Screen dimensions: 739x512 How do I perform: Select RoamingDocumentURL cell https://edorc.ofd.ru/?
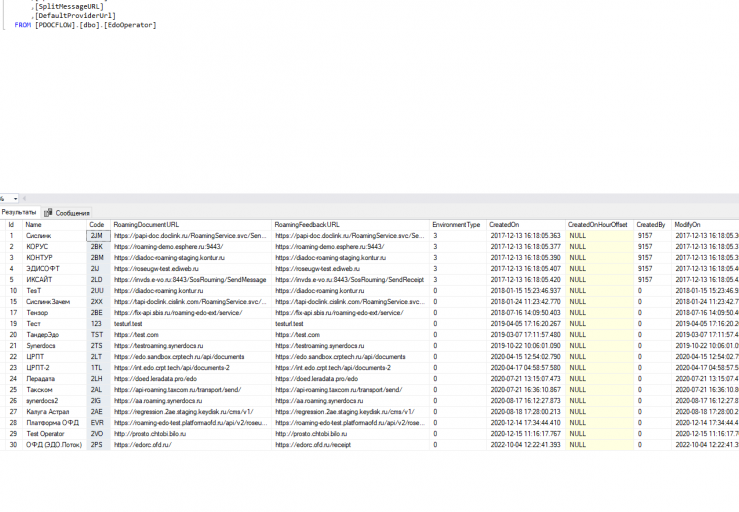click(191, 445)
